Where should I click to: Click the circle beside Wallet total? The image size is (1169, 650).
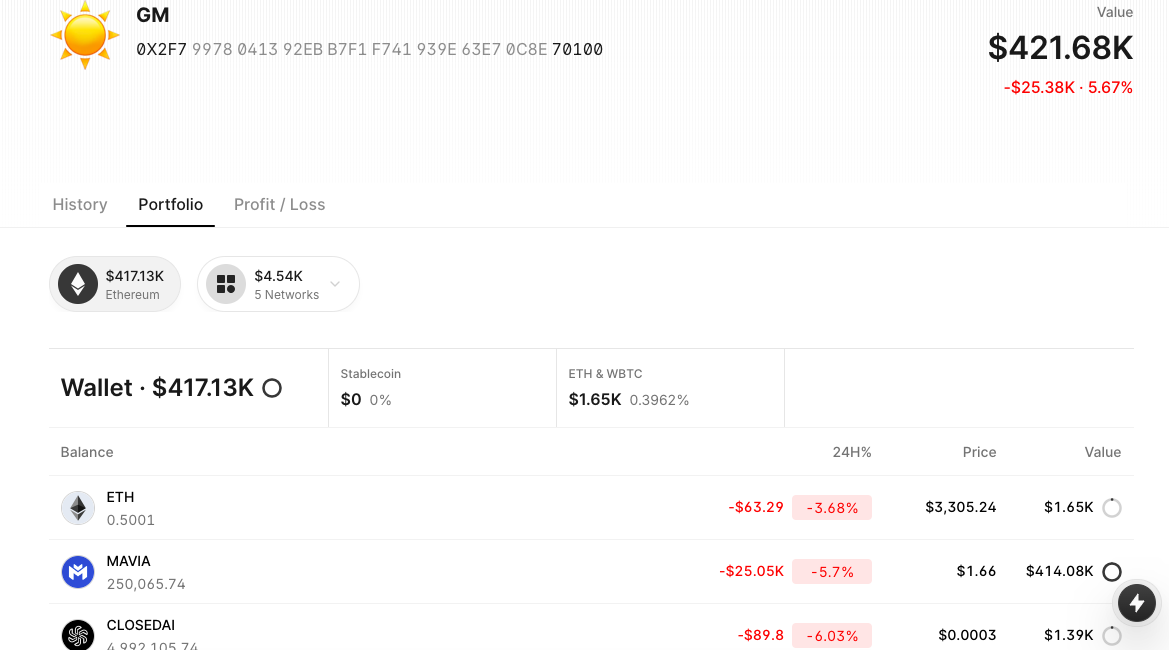(x=272, y=388)
